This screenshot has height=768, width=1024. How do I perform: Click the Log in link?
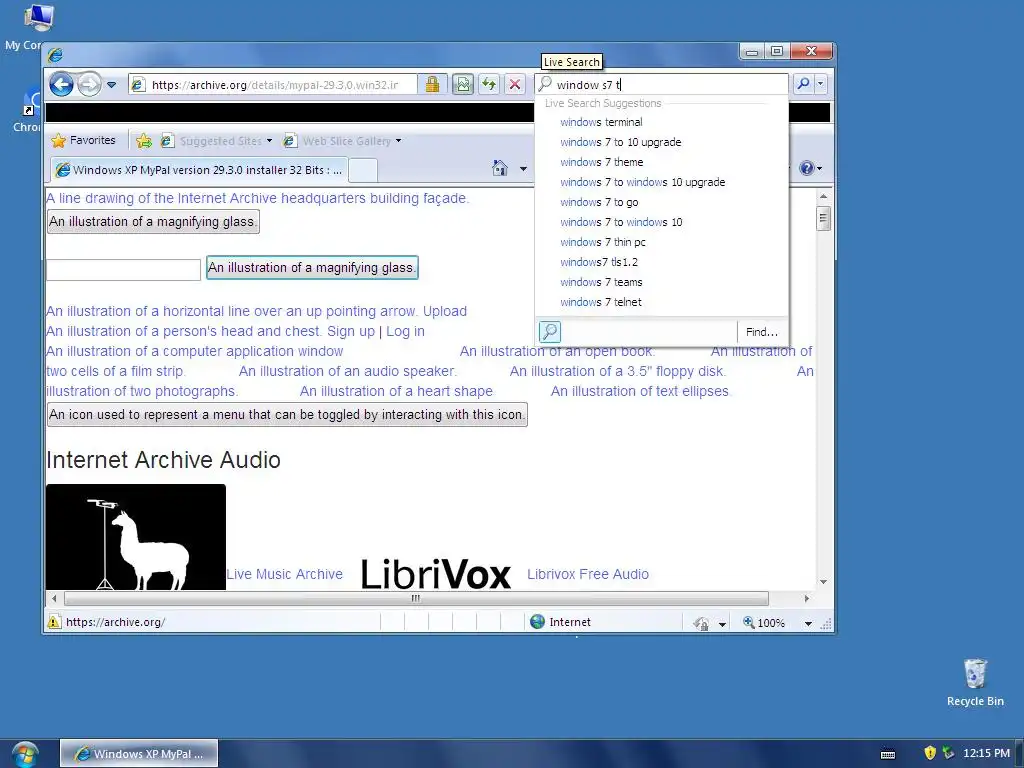(x=405, y=331)
